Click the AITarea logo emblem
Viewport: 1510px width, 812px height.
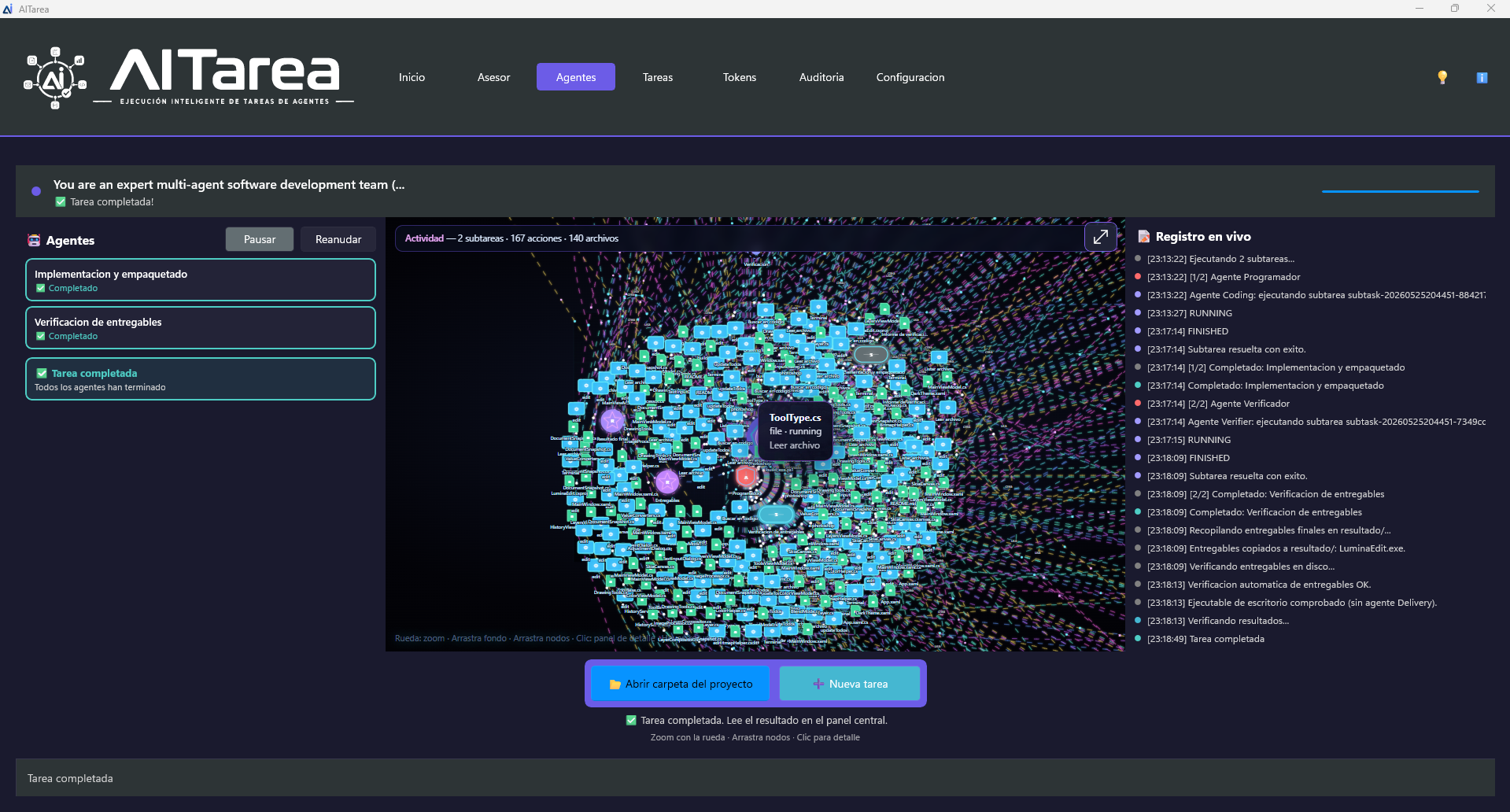coord(55,78)
